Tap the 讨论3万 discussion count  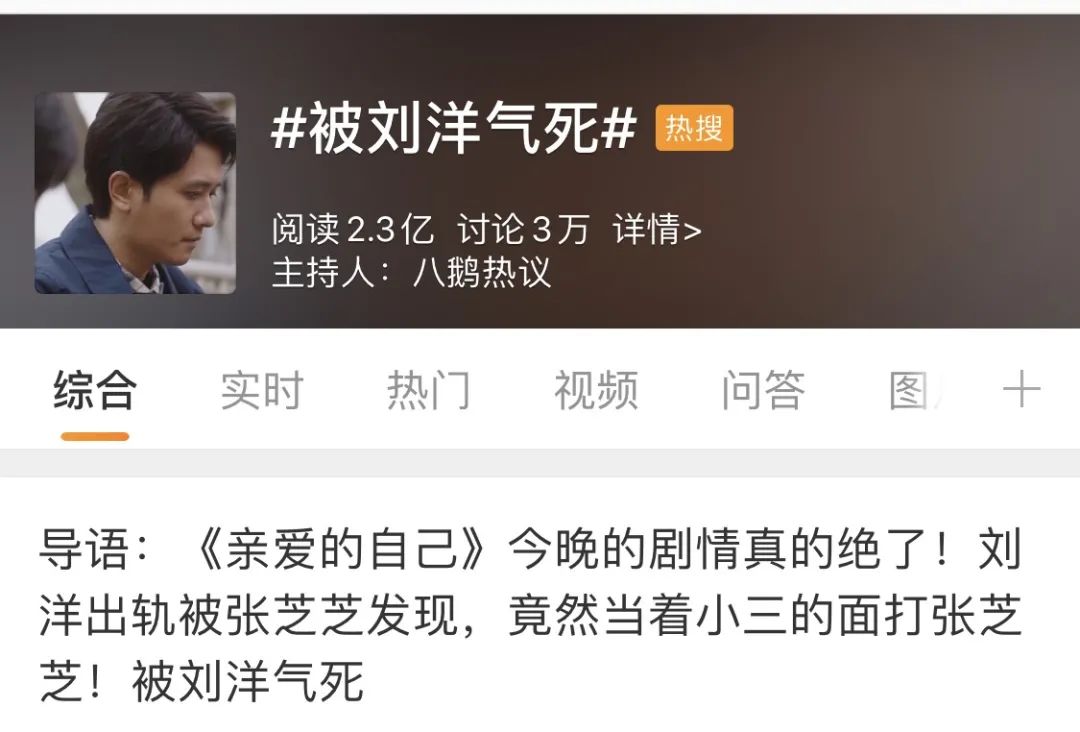point(523,229)
